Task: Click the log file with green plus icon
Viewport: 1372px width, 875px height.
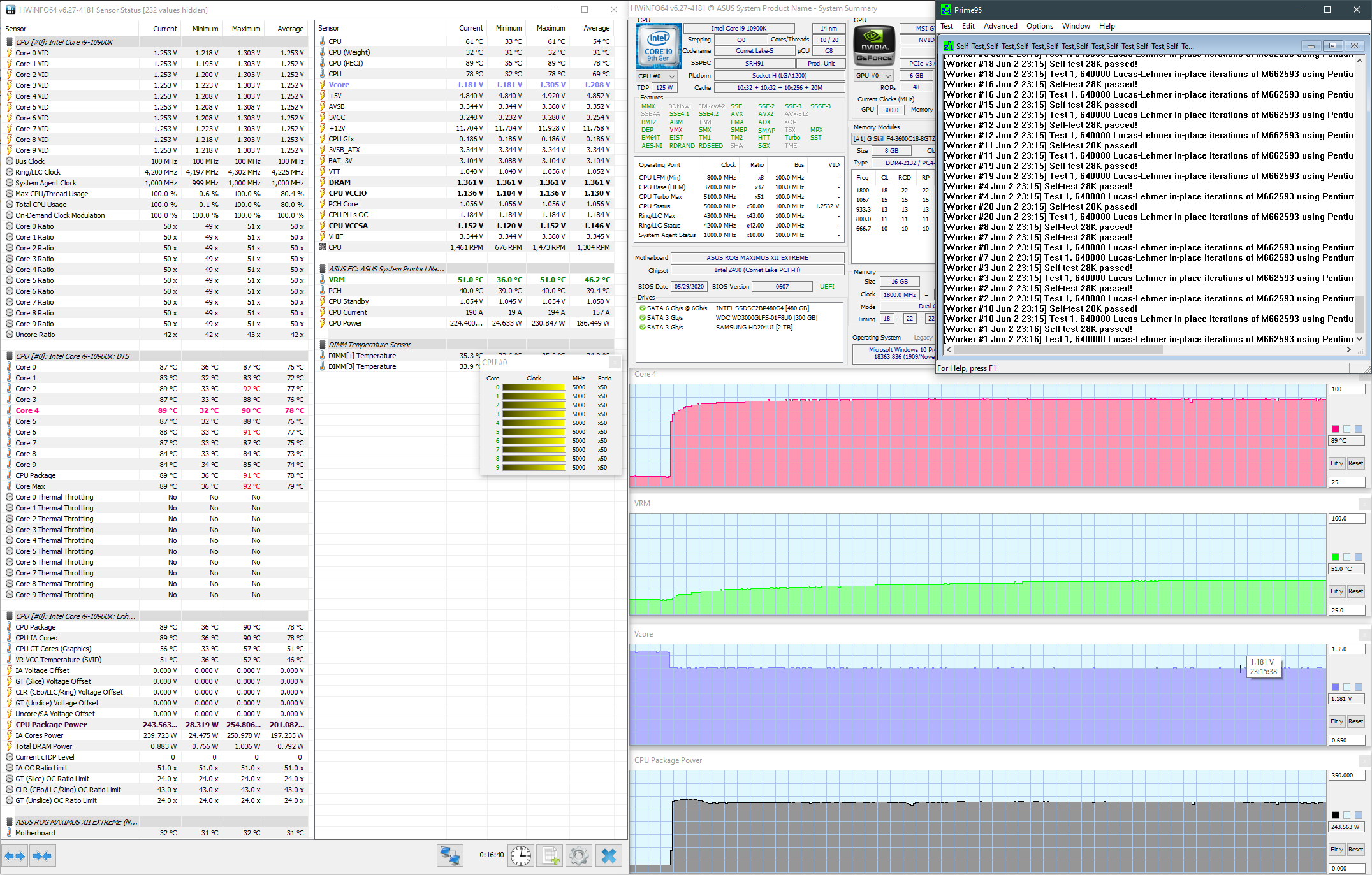Action: pos(550,855)
